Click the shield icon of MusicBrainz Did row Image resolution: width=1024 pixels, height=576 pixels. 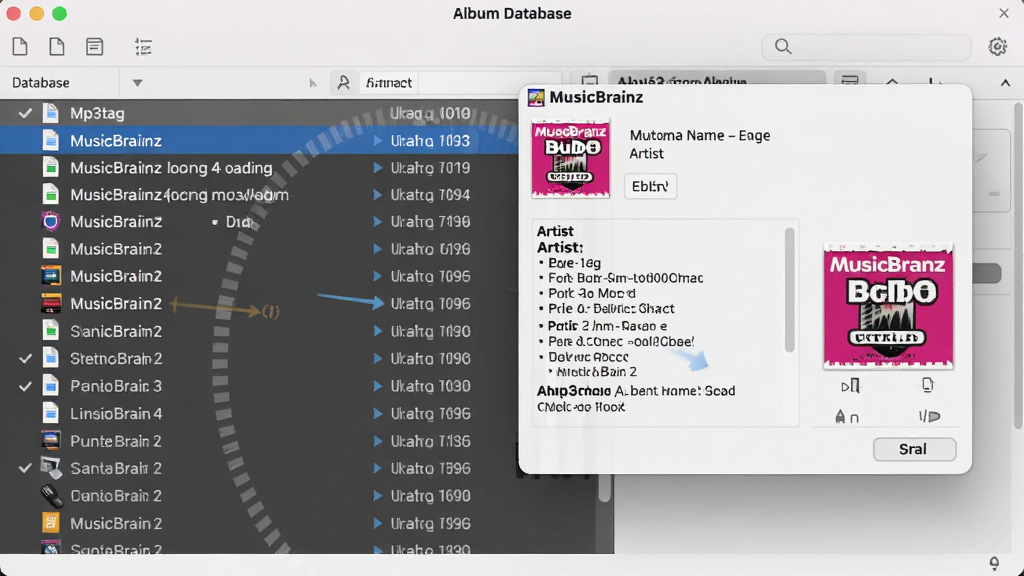coord(50,221)
